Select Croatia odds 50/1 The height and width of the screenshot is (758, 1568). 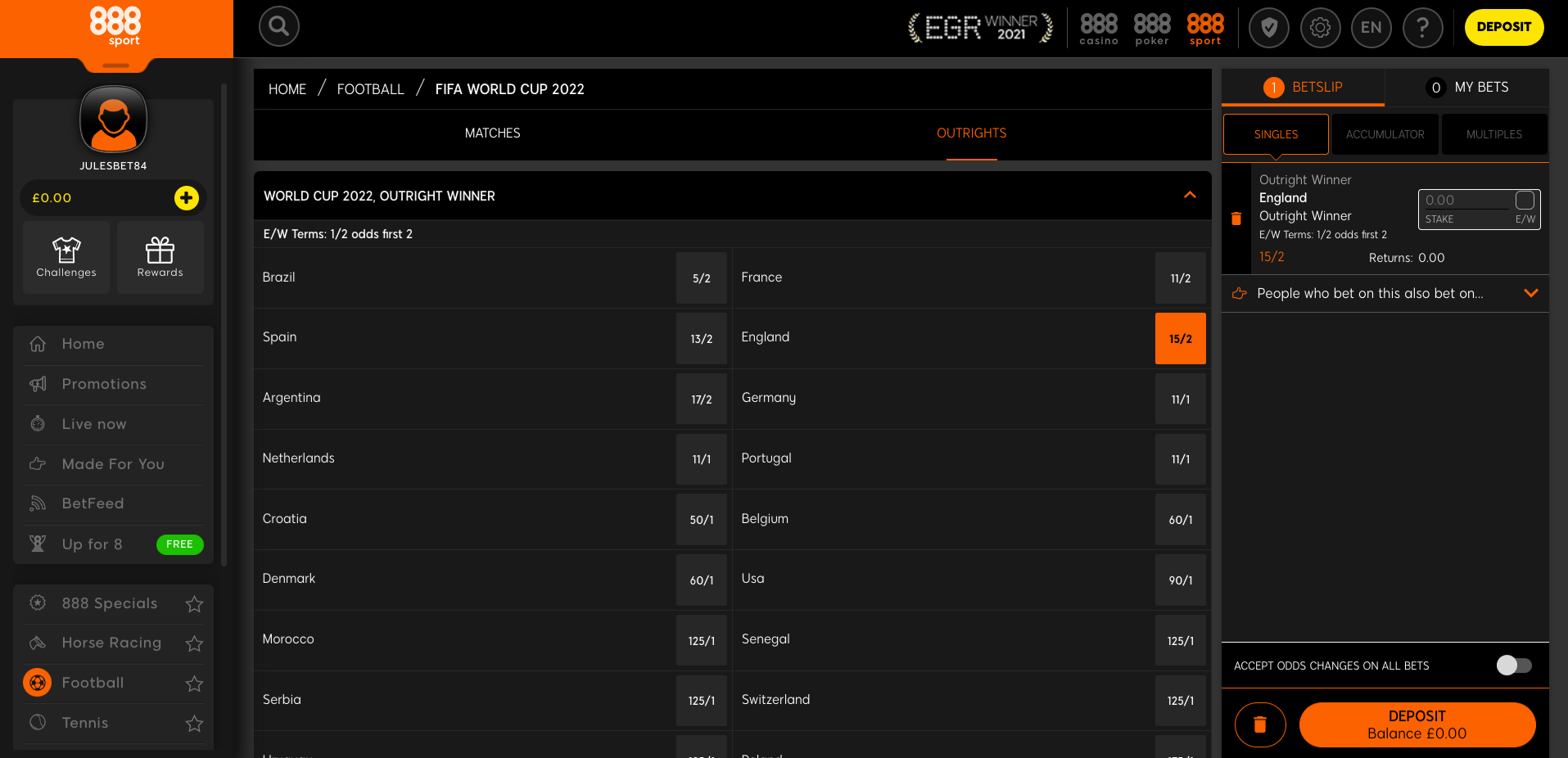[702, 520]
